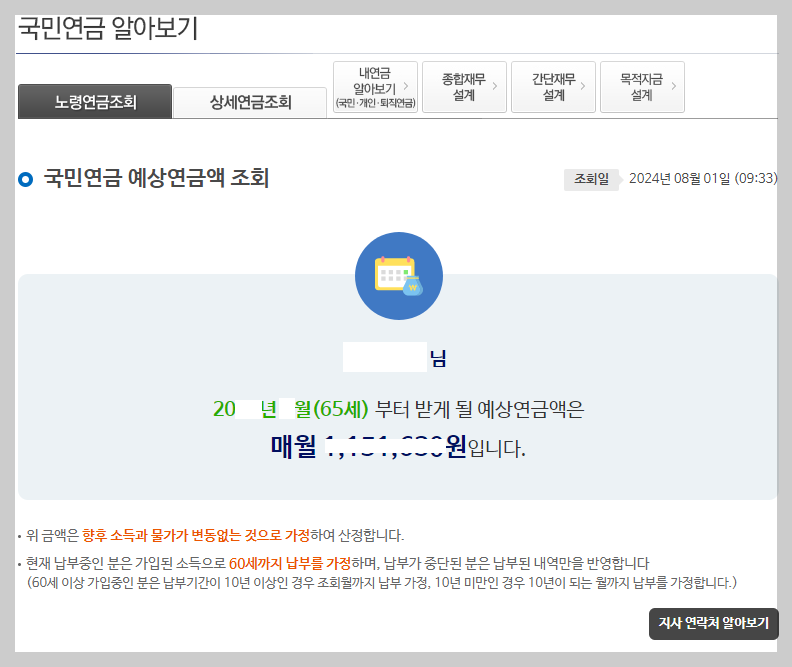792x667 pixels.
Task: Click the parenthetical note starting 60세 이상 가입중인
Action: [382, 583]
